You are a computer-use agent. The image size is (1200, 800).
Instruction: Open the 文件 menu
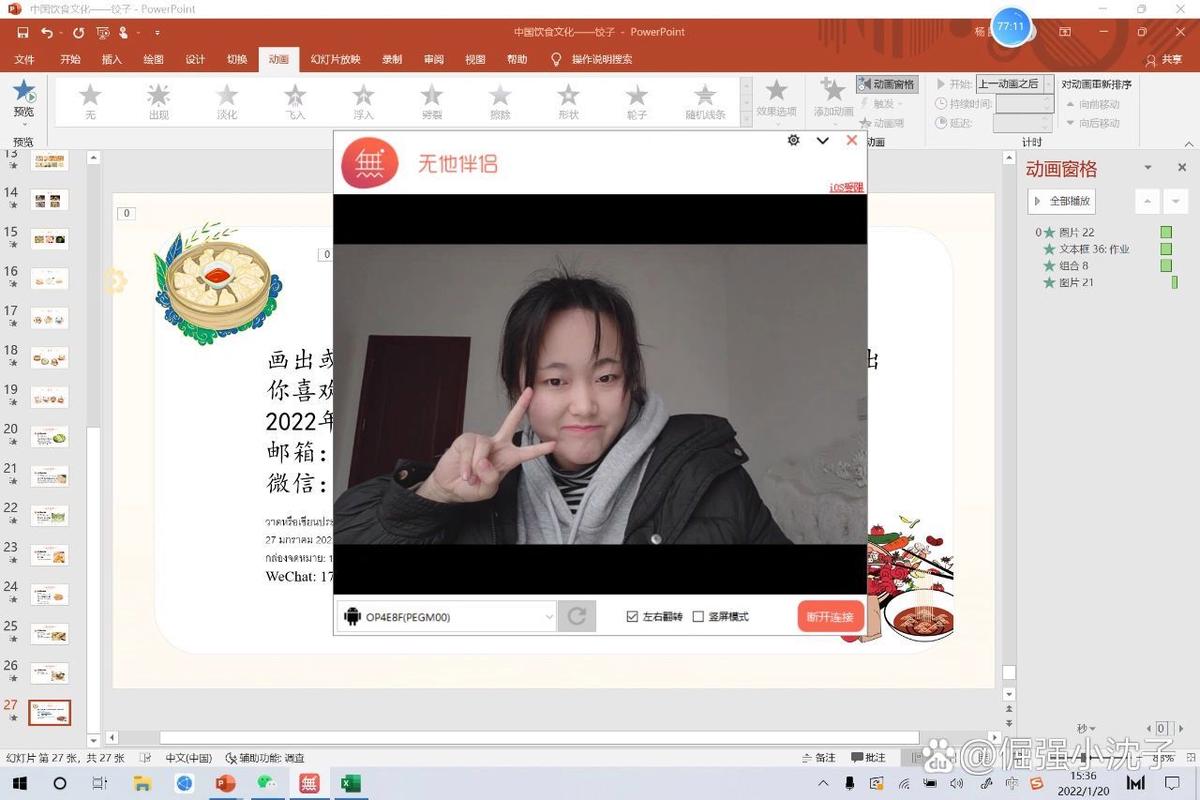[25, 59]
